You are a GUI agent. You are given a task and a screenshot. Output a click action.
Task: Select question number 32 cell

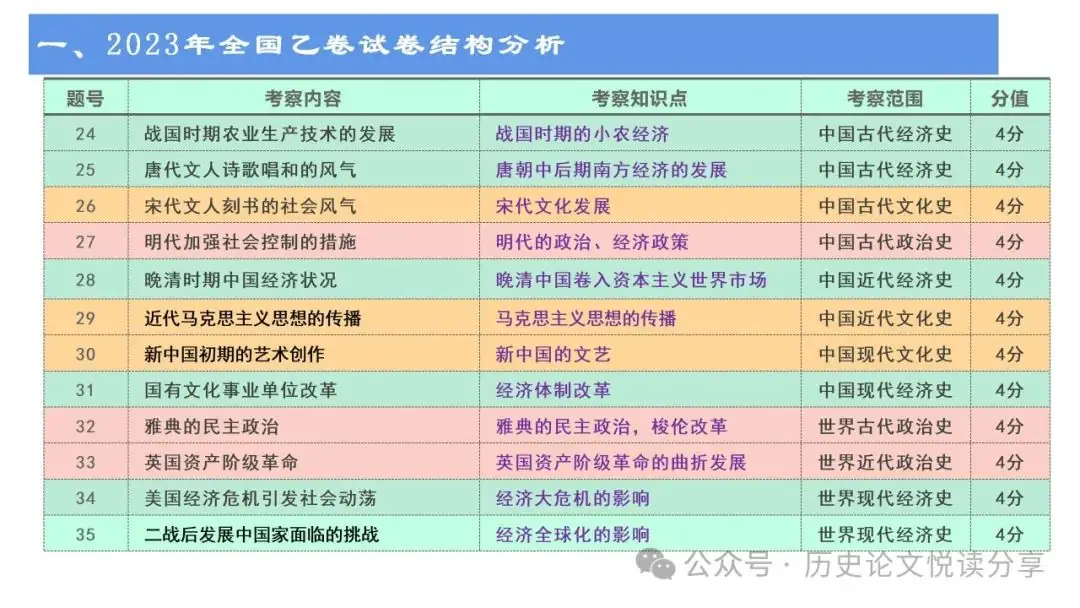[85, 426]
